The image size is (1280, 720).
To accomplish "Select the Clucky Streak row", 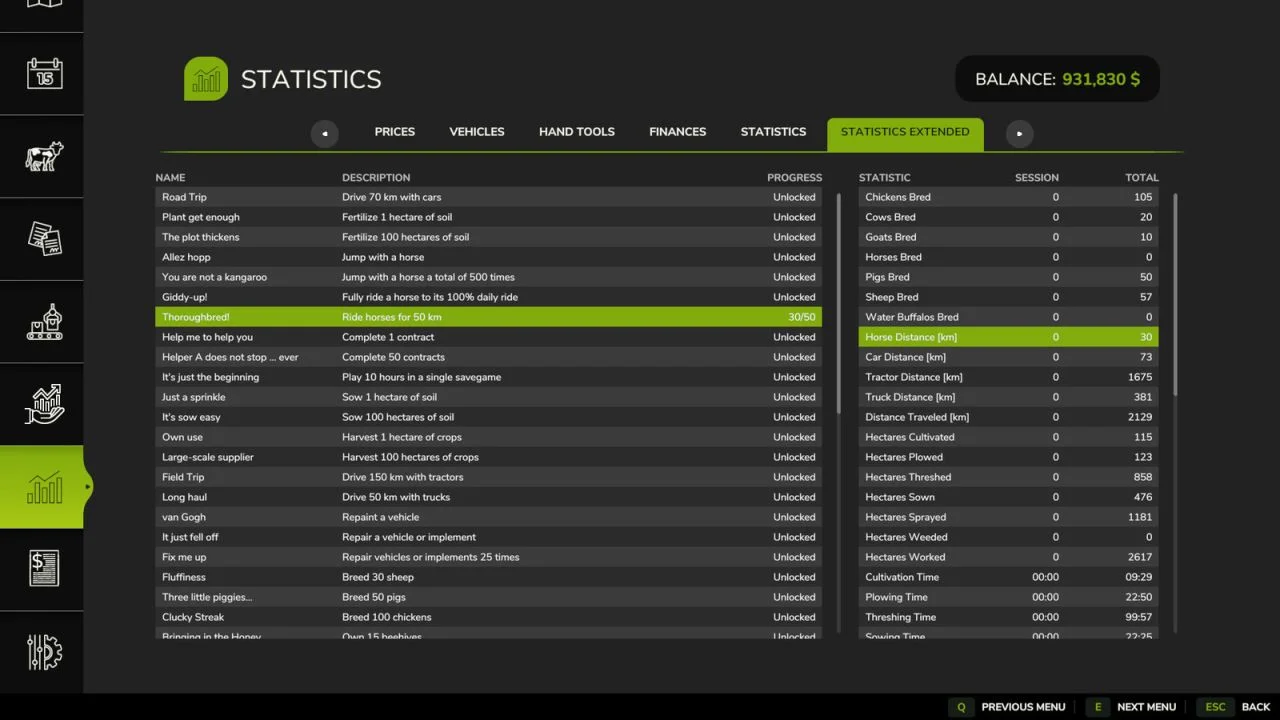I will point(488,617).
